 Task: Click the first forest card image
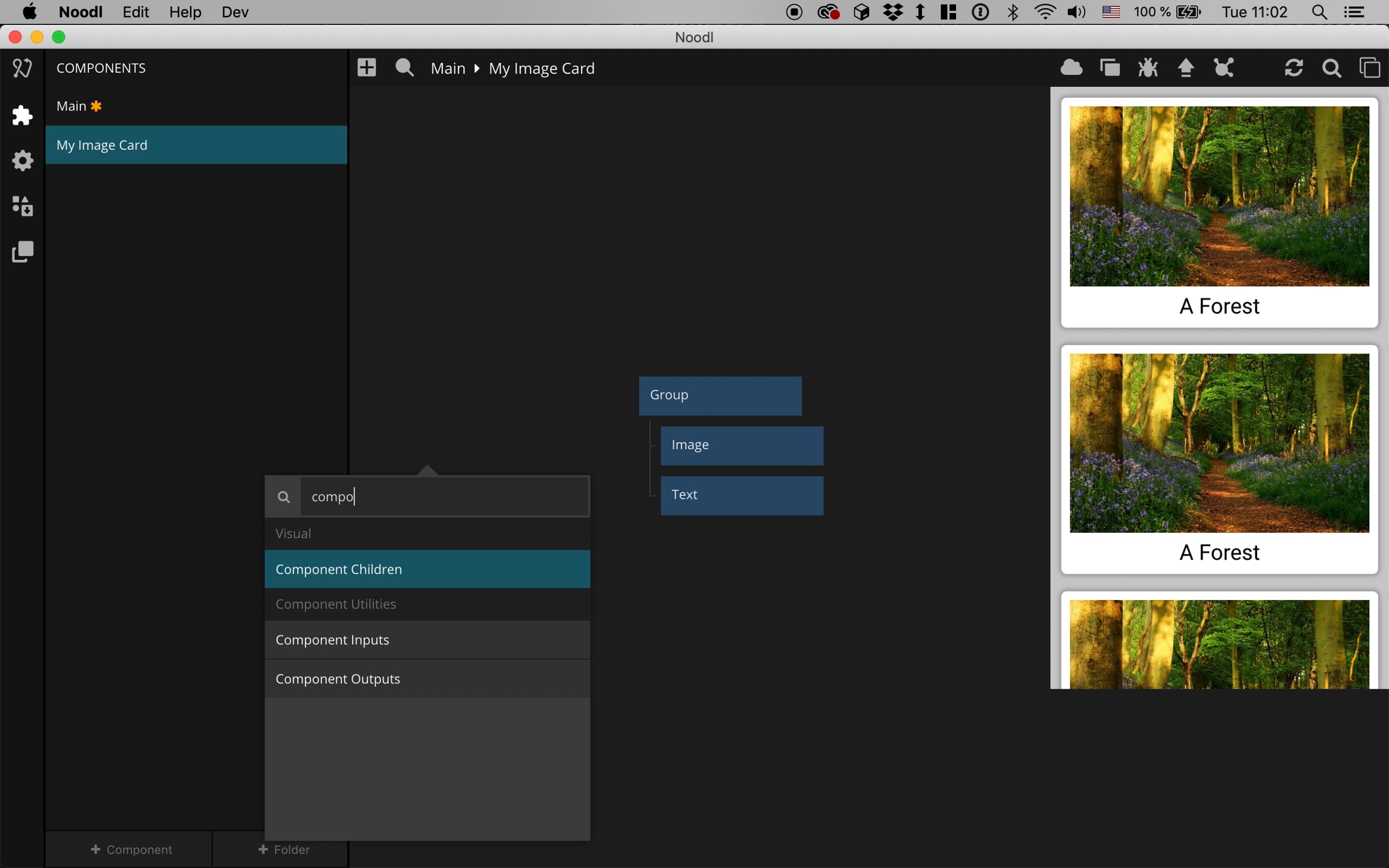[1219, 196]
